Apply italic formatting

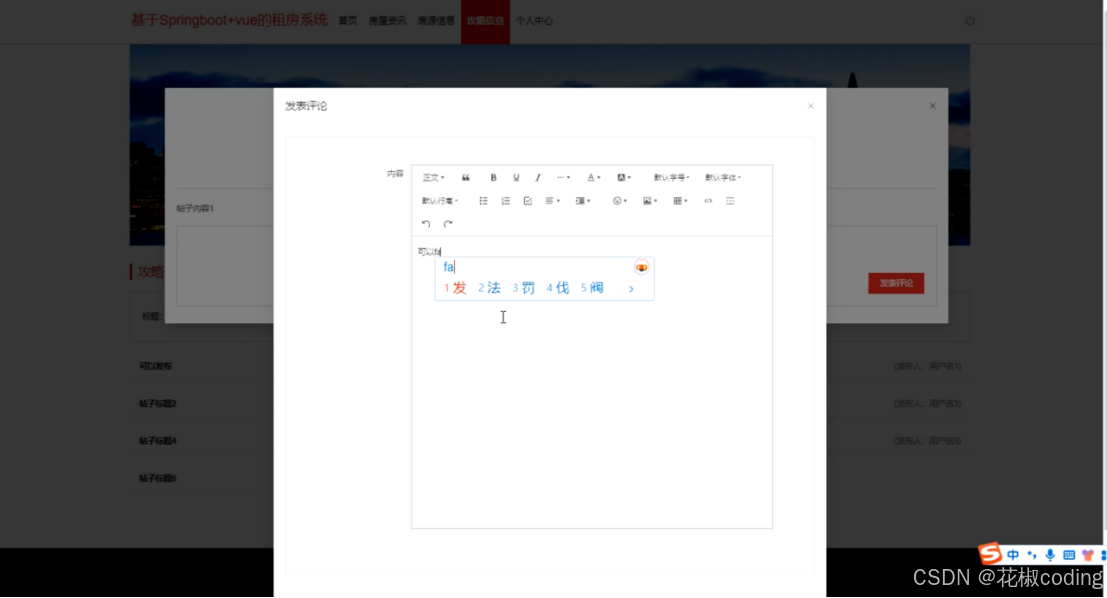coord(538,177)
